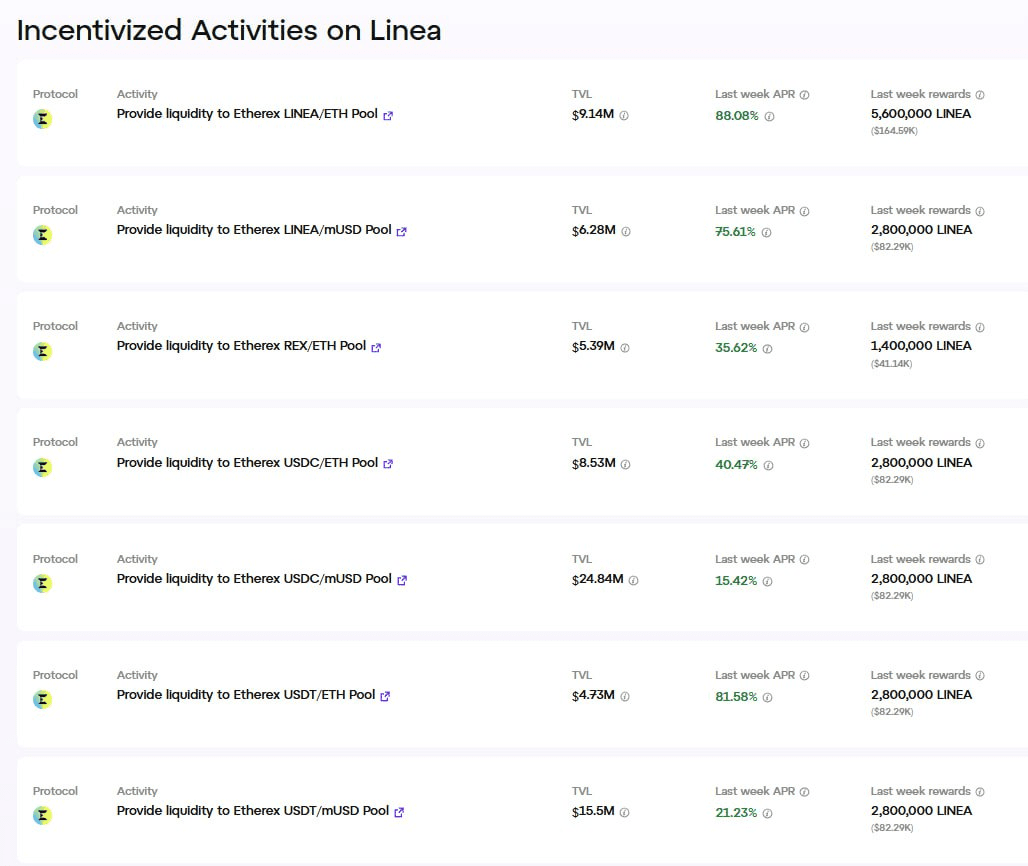Open Provide liquidity to Etherex USDT/ETH Pool link
The image size is (1028, 866).
pos(246,695)
